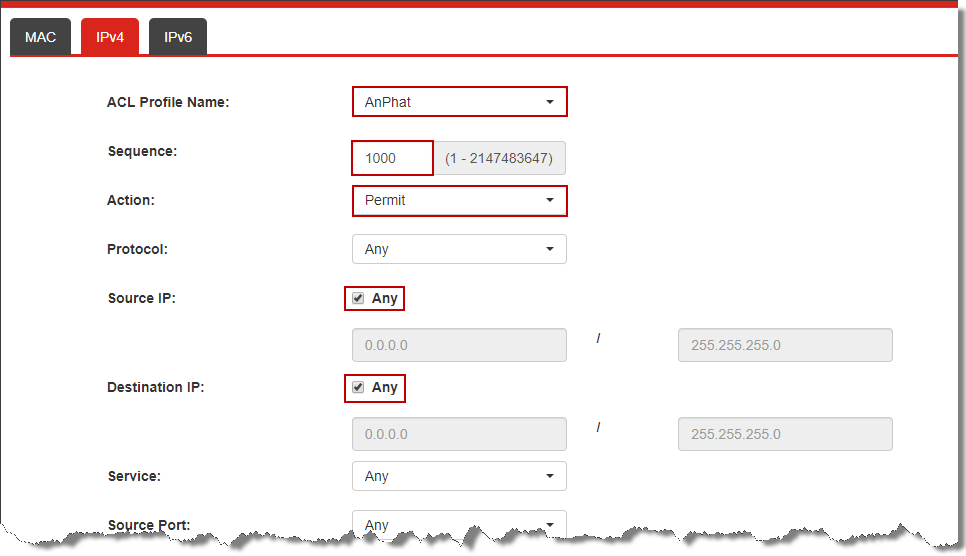The image size is (966, 556).
Task: Click the Service label
Action: 134,476
